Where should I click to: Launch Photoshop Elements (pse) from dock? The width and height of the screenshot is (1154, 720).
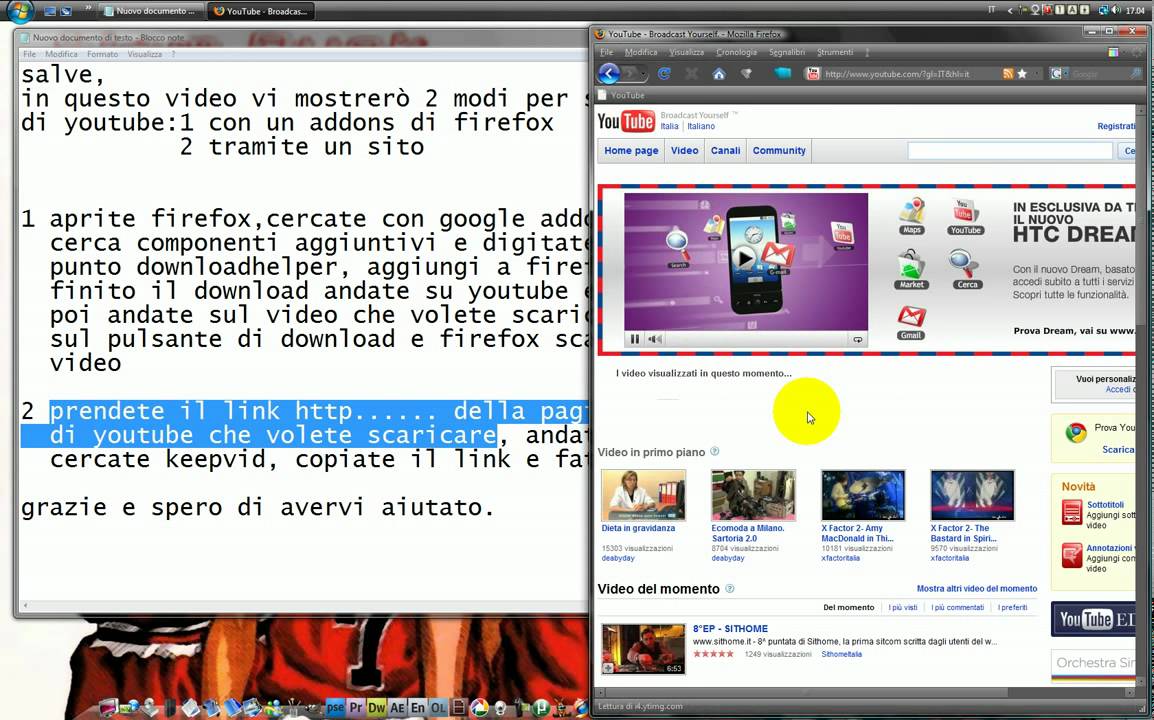point(335,707)
